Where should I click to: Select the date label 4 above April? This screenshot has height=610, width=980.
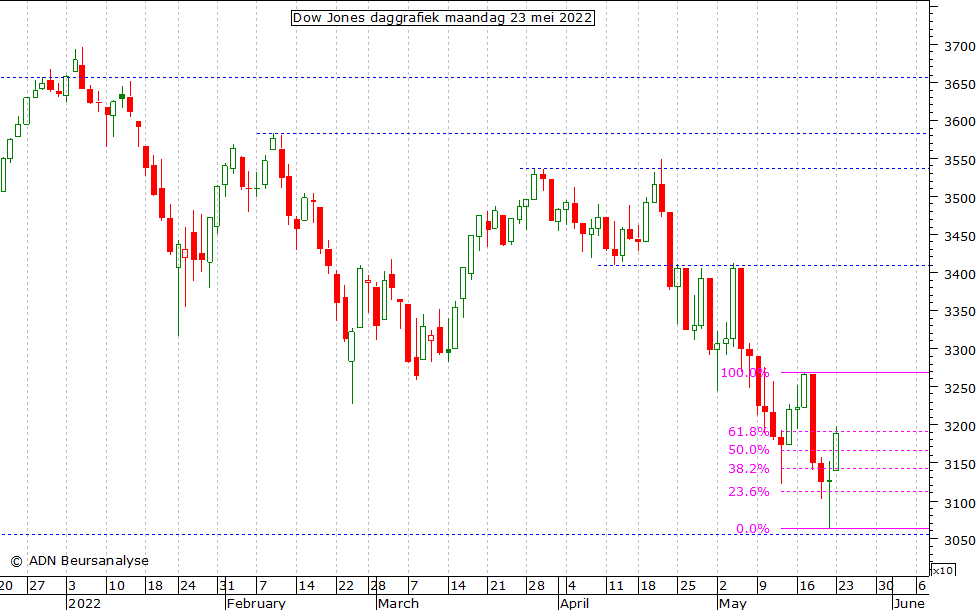click(x=571, y=586)
